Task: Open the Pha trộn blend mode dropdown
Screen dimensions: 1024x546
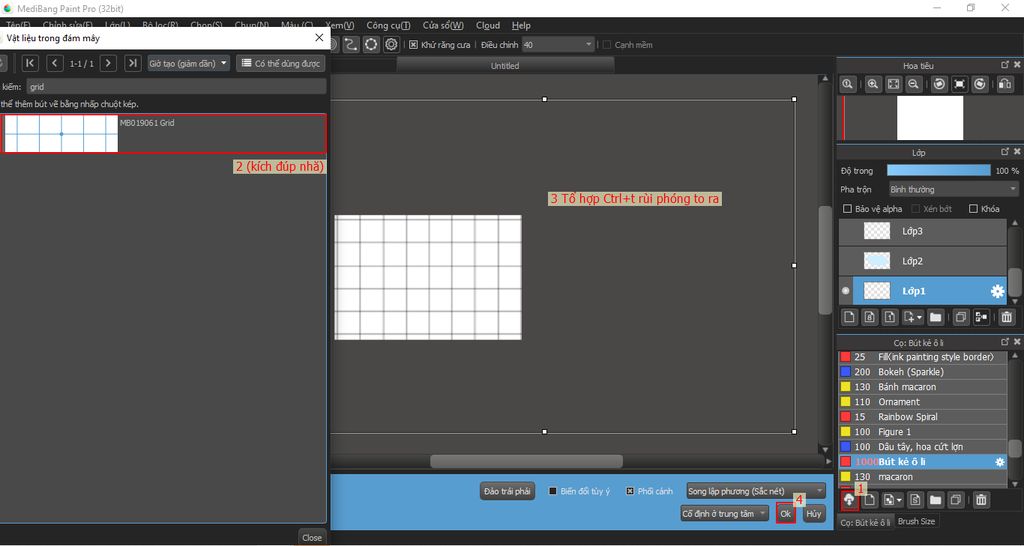Action: (x=953, y=189)
